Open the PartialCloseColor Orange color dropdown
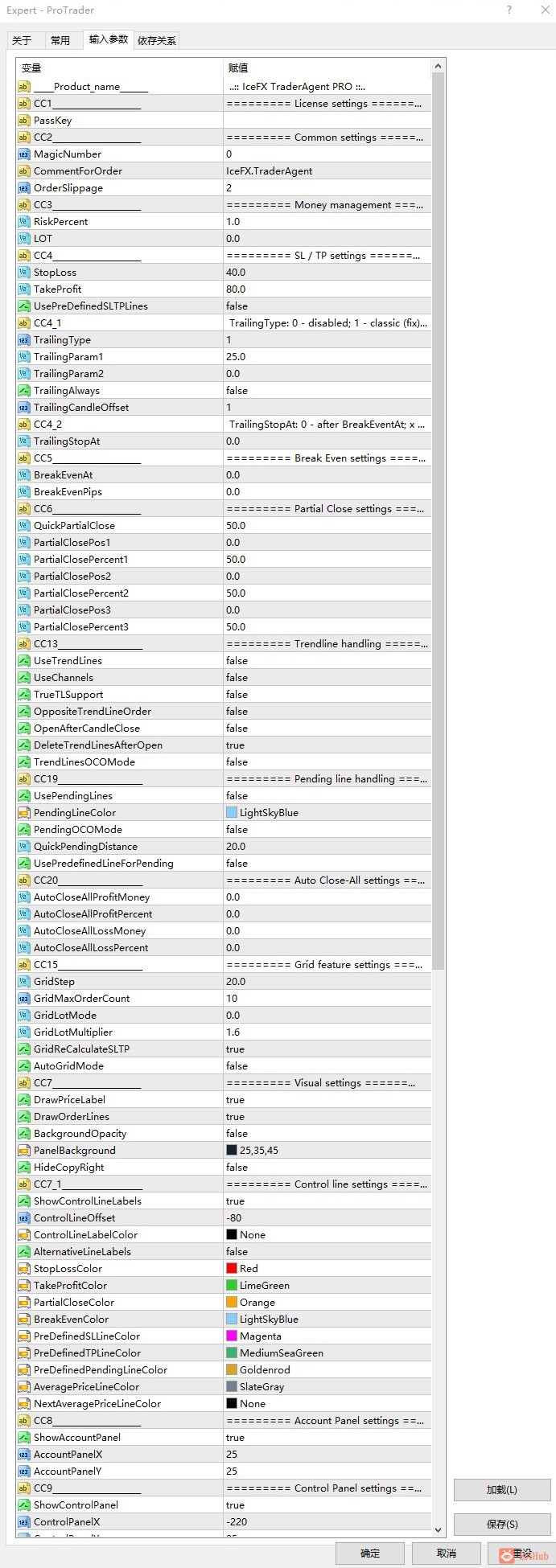This screenshot has height=1568, width=556. (x=327, y=1303)
